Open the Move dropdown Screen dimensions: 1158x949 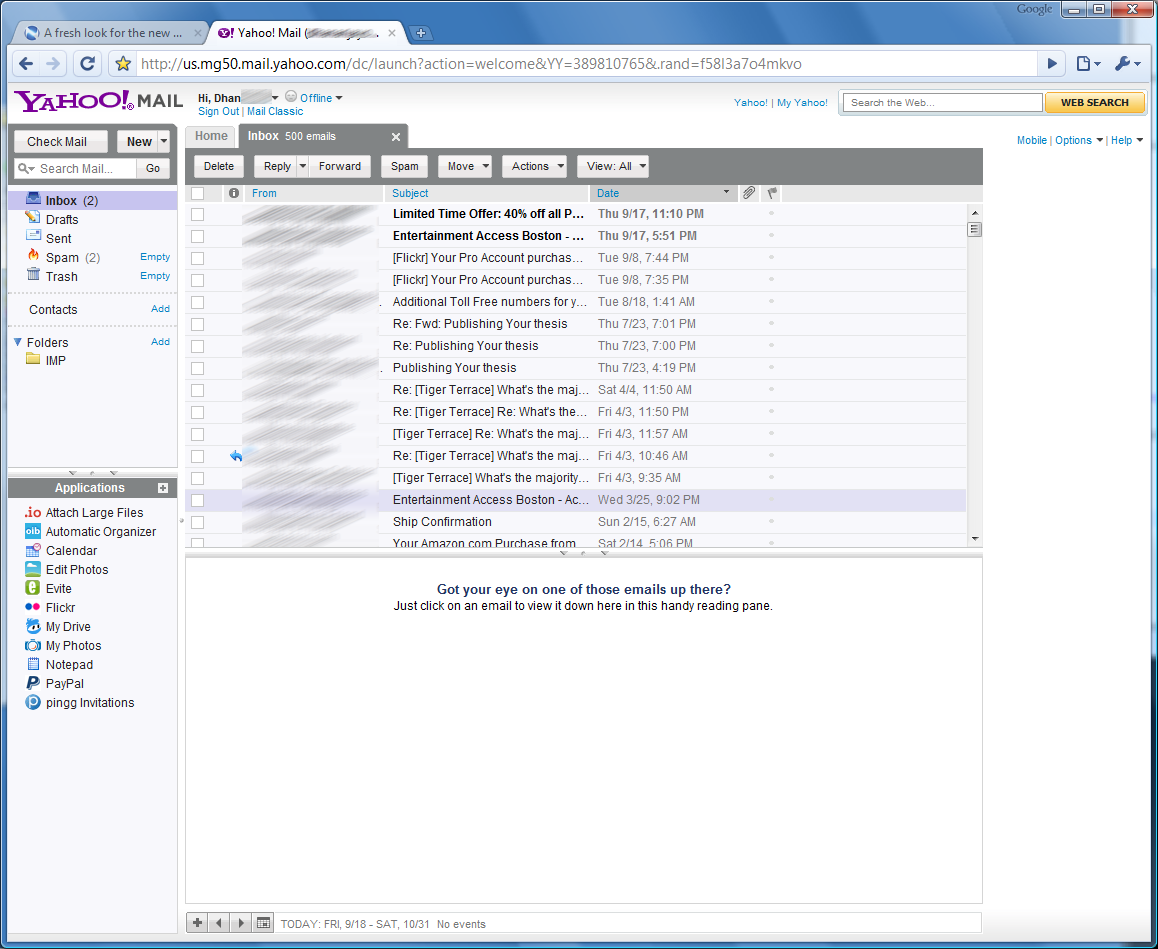pyautogui.click(x=465, y=166)
